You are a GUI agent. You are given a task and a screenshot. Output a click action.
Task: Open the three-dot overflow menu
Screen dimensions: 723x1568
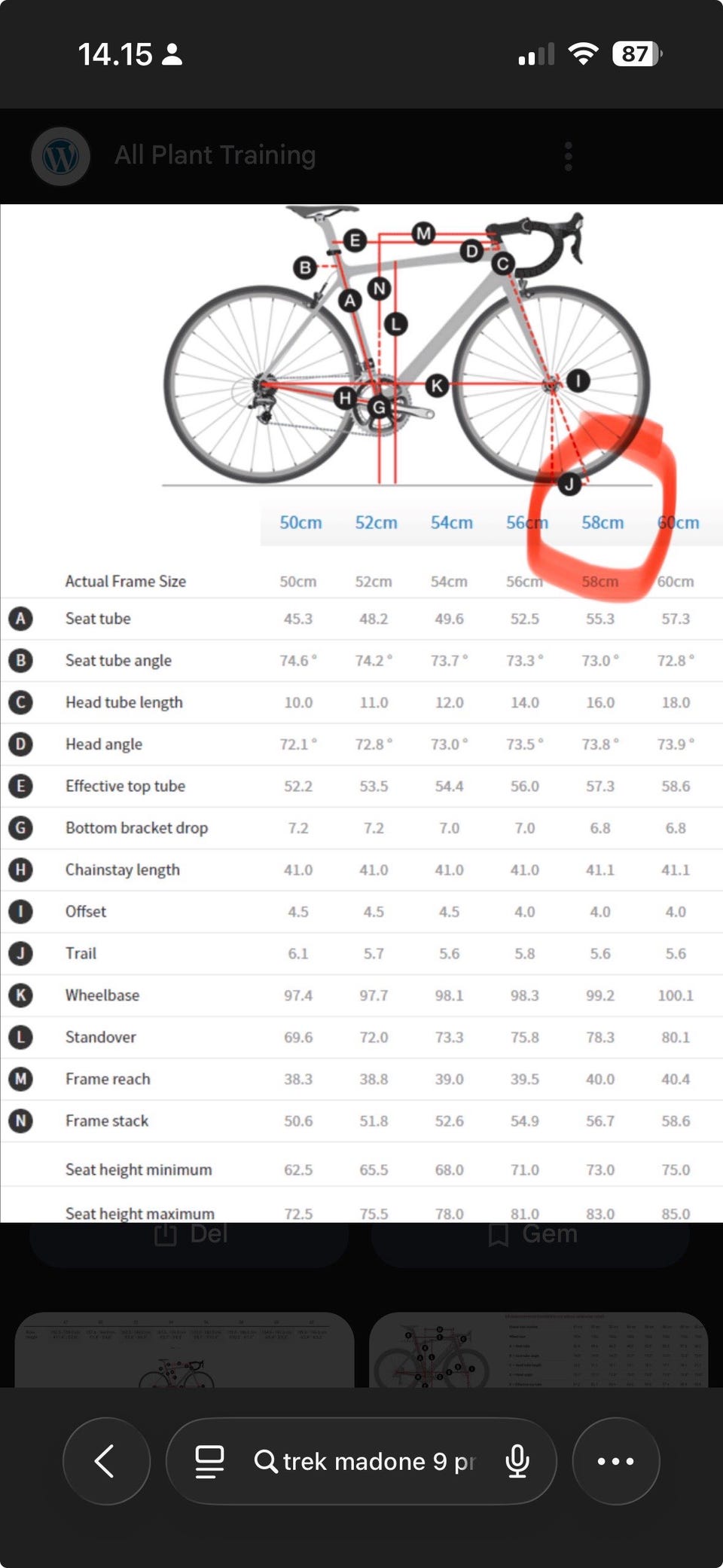[569, 157]
